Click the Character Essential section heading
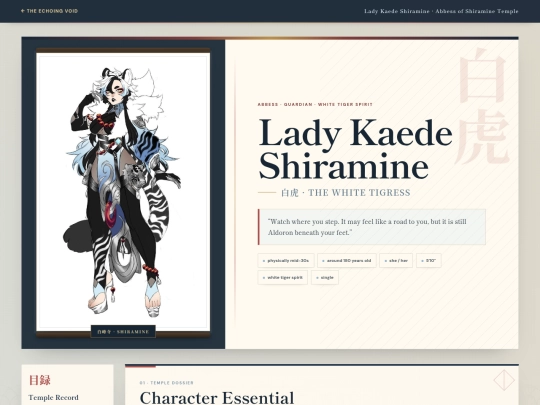 click(x=217, y=398)
